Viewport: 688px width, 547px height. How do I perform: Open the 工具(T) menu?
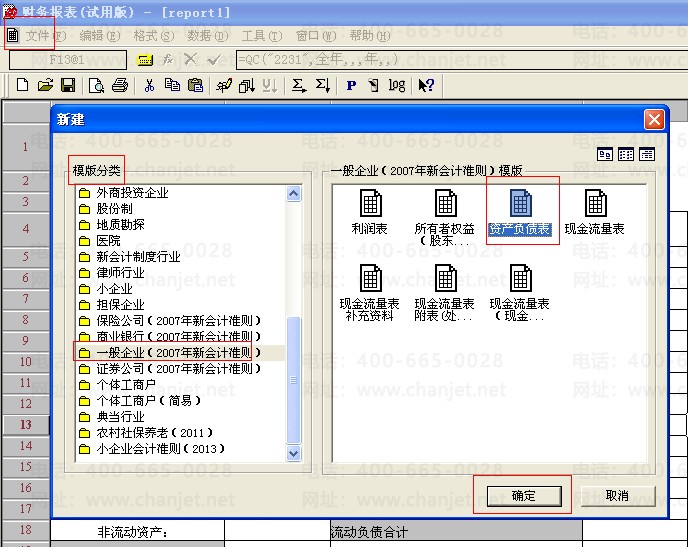click(262, 36)
